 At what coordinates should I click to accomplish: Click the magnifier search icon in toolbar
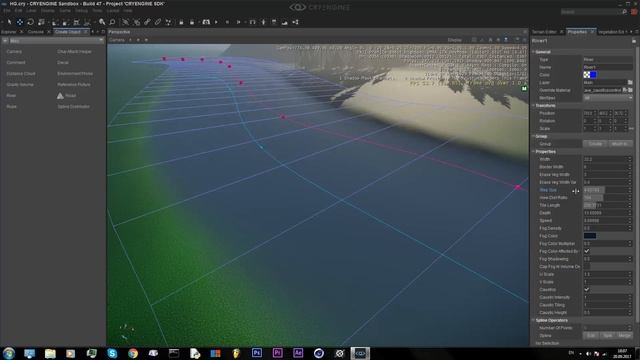[x=112, y=22]
